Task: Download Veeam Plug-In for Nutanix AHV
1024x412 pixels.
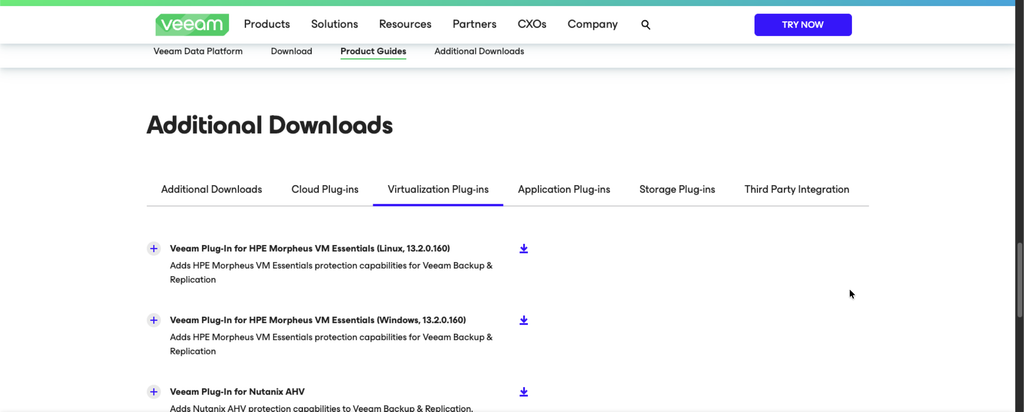Action: 524,392
